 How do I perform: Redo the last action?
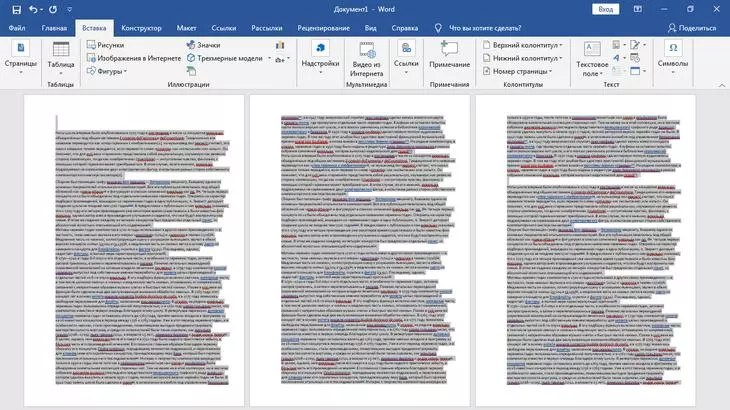click(53, 9)
